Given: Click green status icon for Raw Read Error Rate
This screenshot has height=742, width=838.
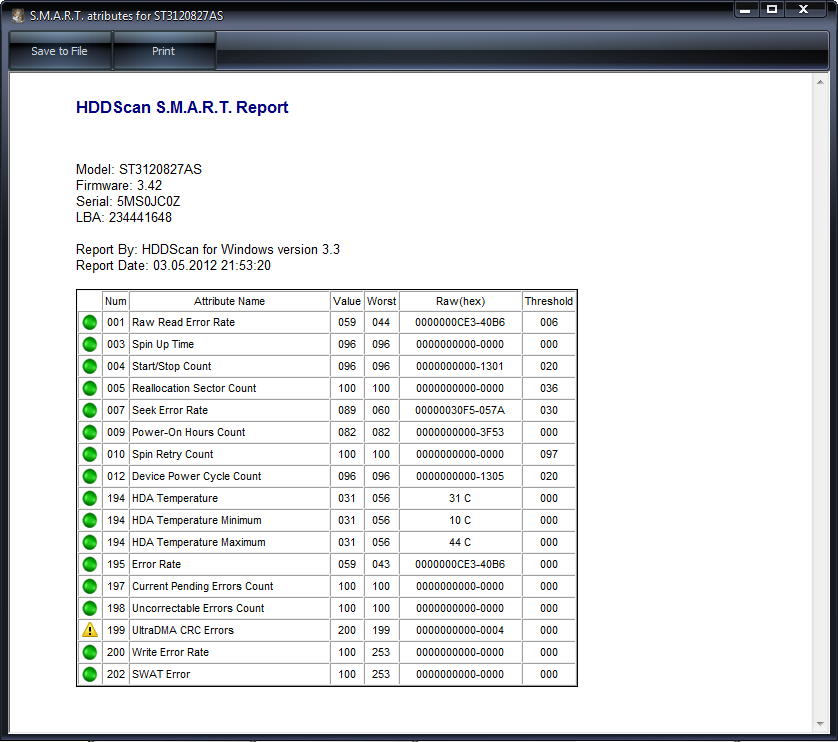Looking at the screenshot, I should point(90,322).
